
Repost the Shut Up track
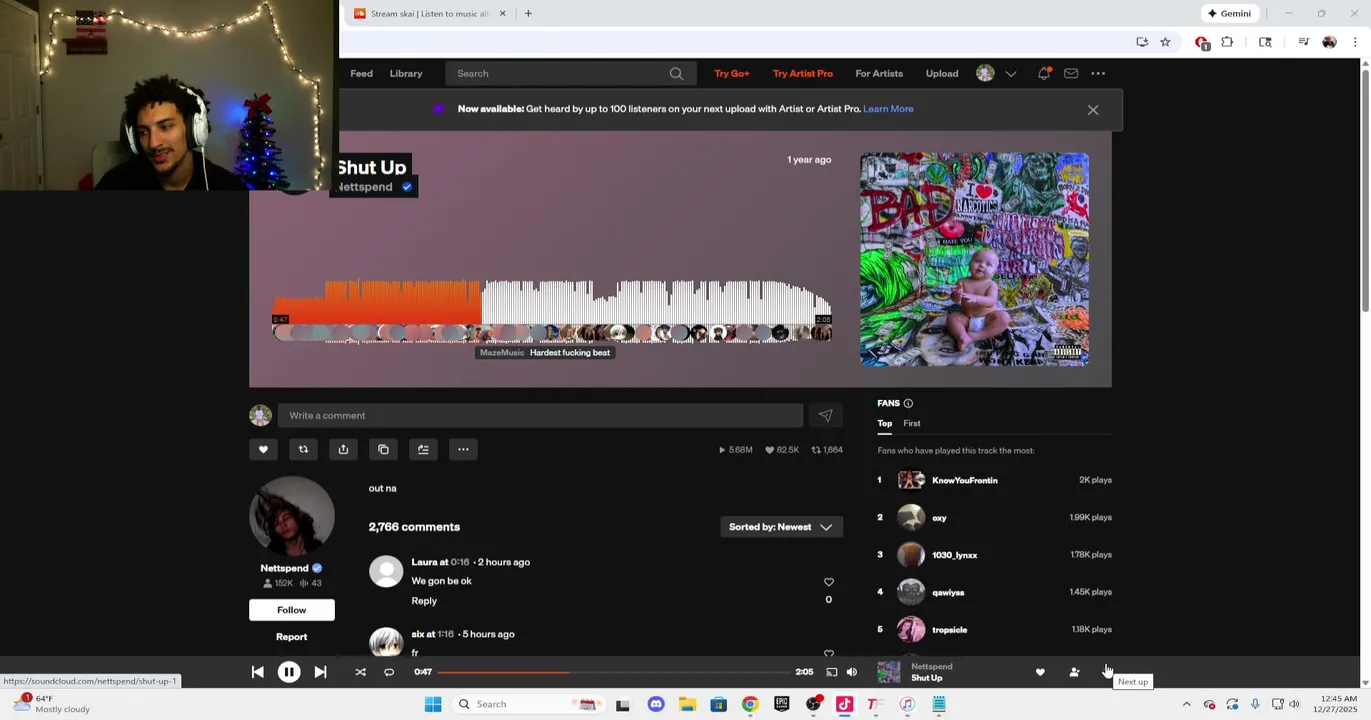(303, 450)
